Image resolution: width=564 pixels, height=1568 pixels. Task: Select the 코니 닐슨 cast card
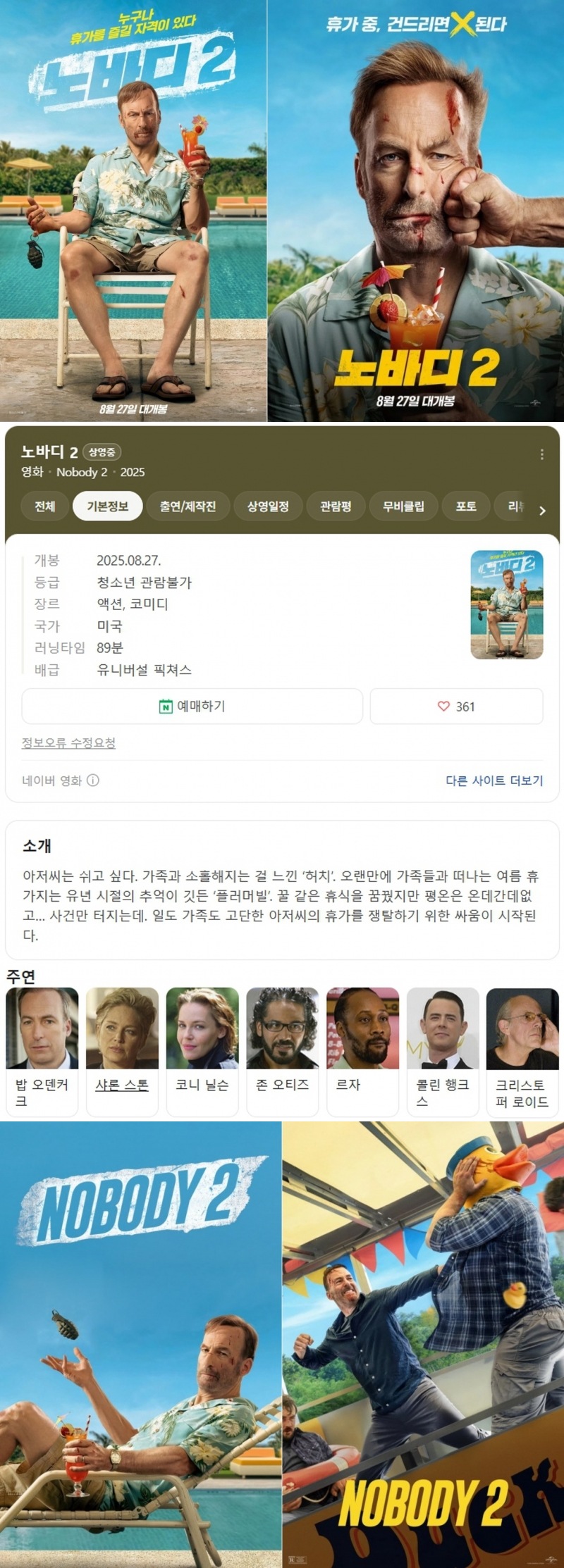click(202, 1052)
